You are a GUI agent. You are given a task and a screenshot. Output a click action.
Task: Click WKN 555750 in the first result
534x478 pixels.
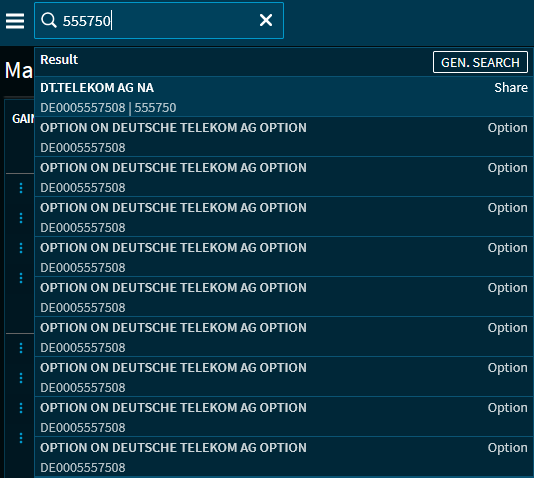tap(155, 108)
